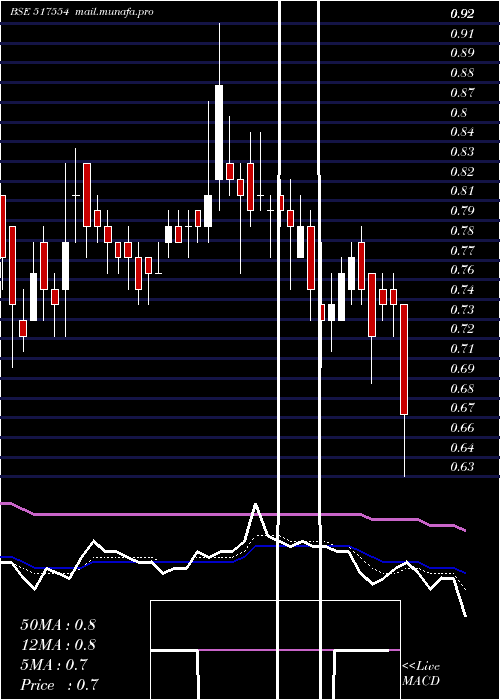Click the 0.92 price axis label

[462, 14]
